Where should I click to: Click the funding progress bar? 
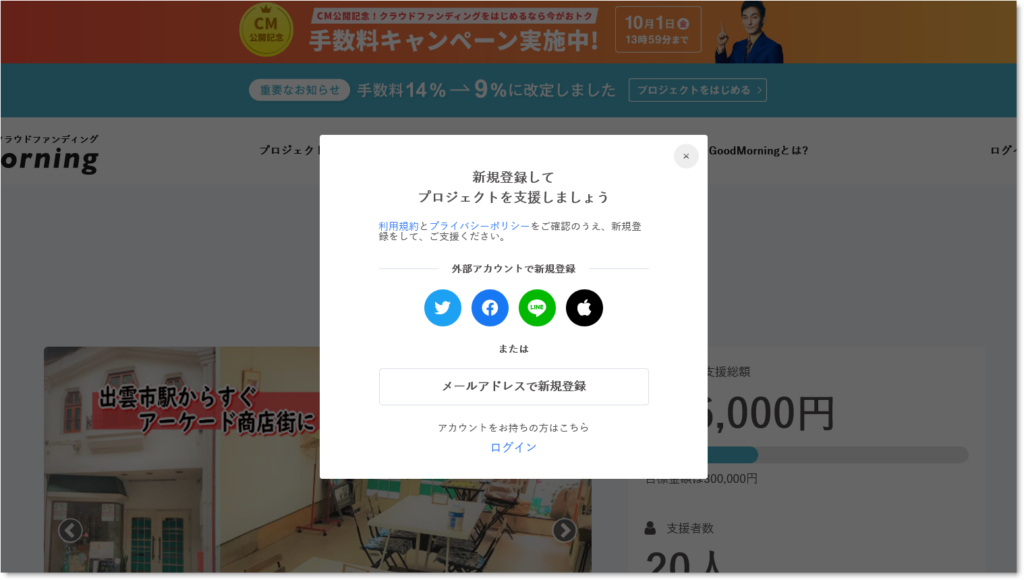point(838,455)
